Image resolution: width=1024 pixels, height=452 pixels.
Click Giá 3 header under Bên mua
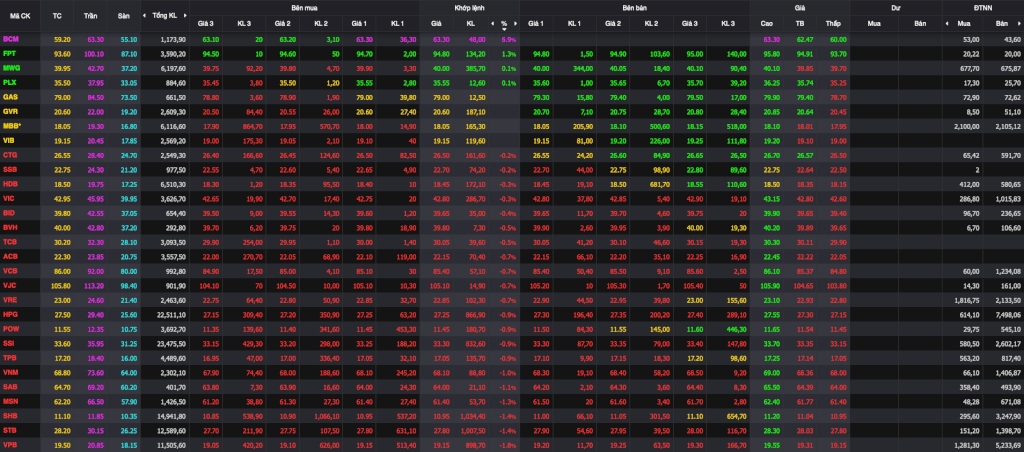click(x=206, y=24)
